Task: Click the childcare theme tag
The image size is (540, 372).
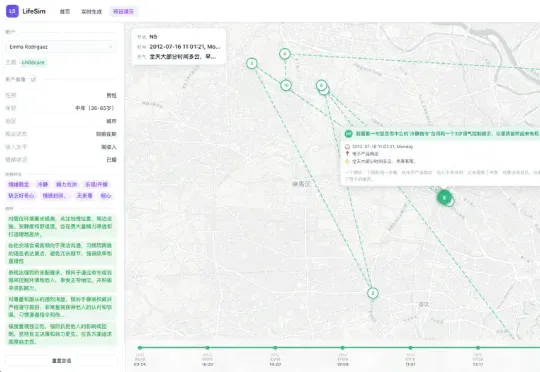Action: pyautogui.click(x=33, y=62)
